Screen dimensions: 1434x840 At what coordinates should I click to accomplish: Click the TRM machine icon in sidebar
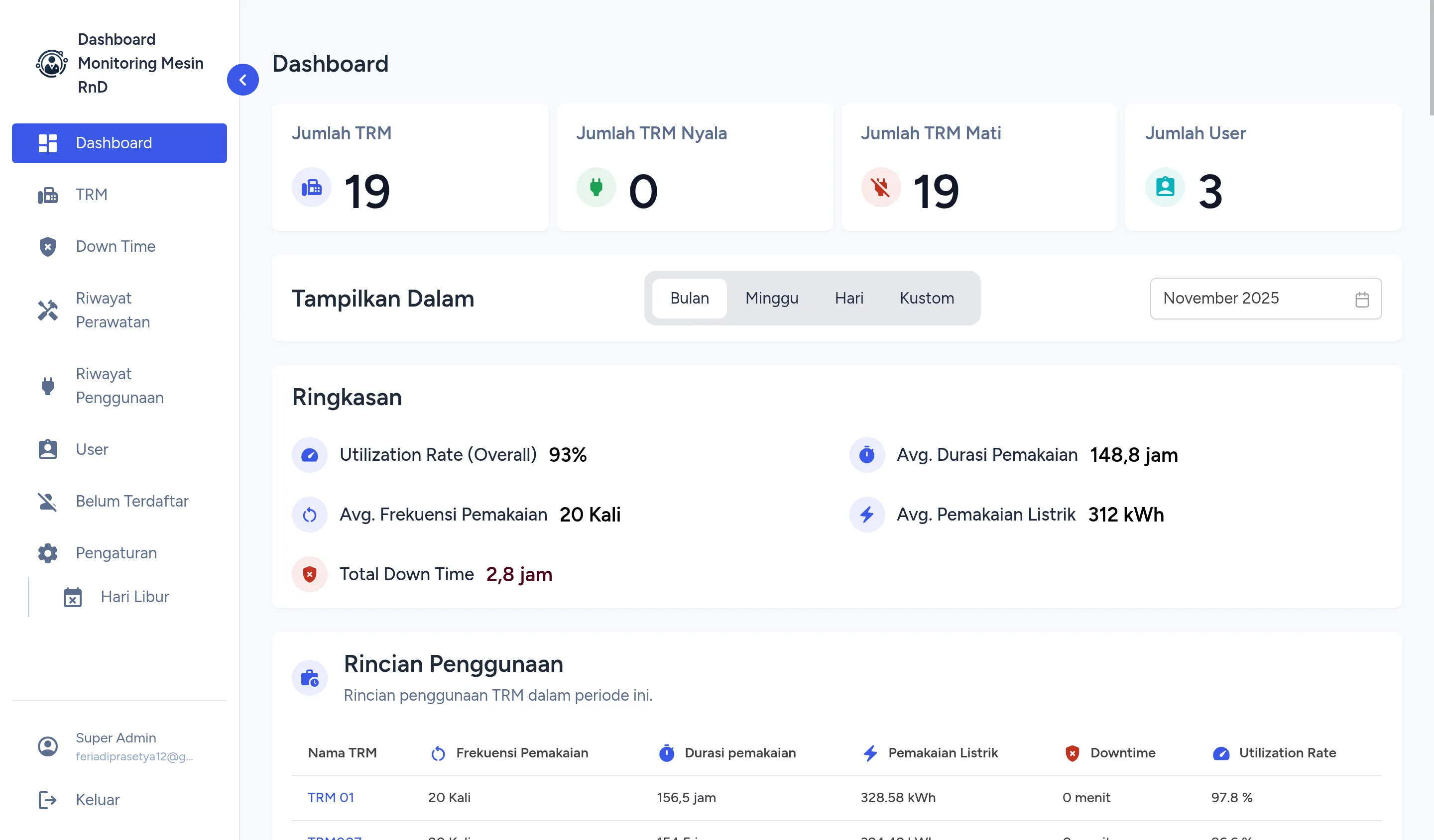click(48, 195)
